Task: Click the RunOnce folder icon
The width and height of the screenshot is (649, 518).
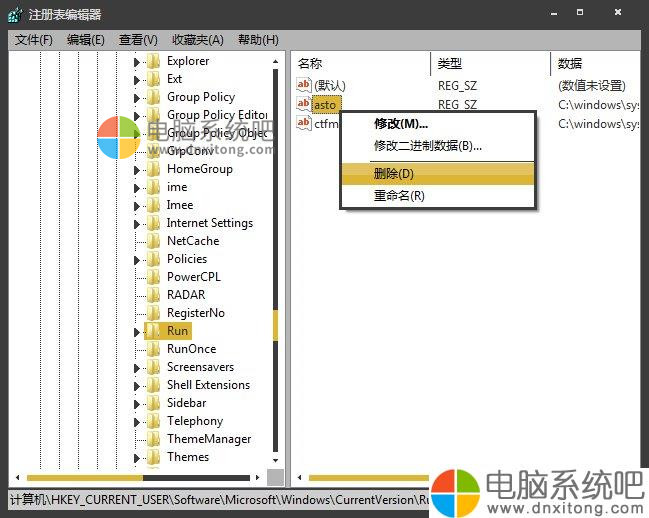Action: [154, 349]
